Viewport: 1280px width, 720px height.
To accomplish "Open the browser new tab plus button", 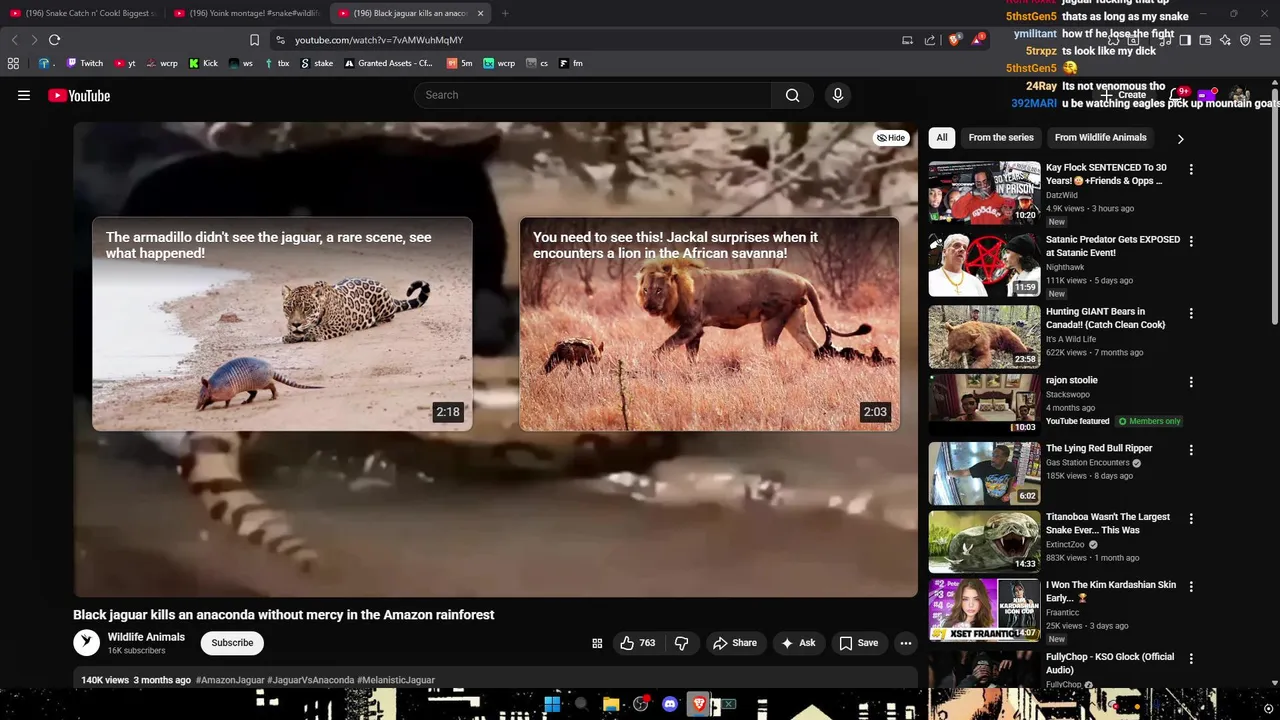I will 505,13.
